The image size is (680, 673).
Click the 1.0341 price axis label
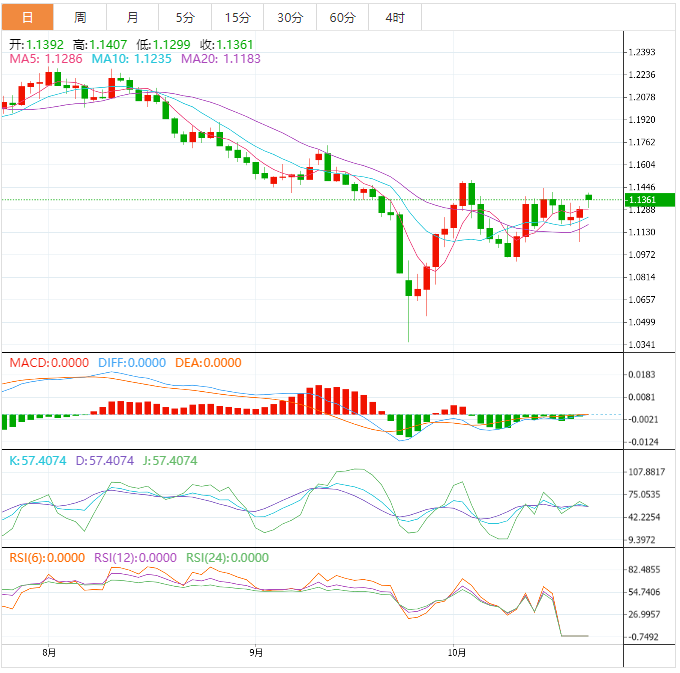point(642,345)
